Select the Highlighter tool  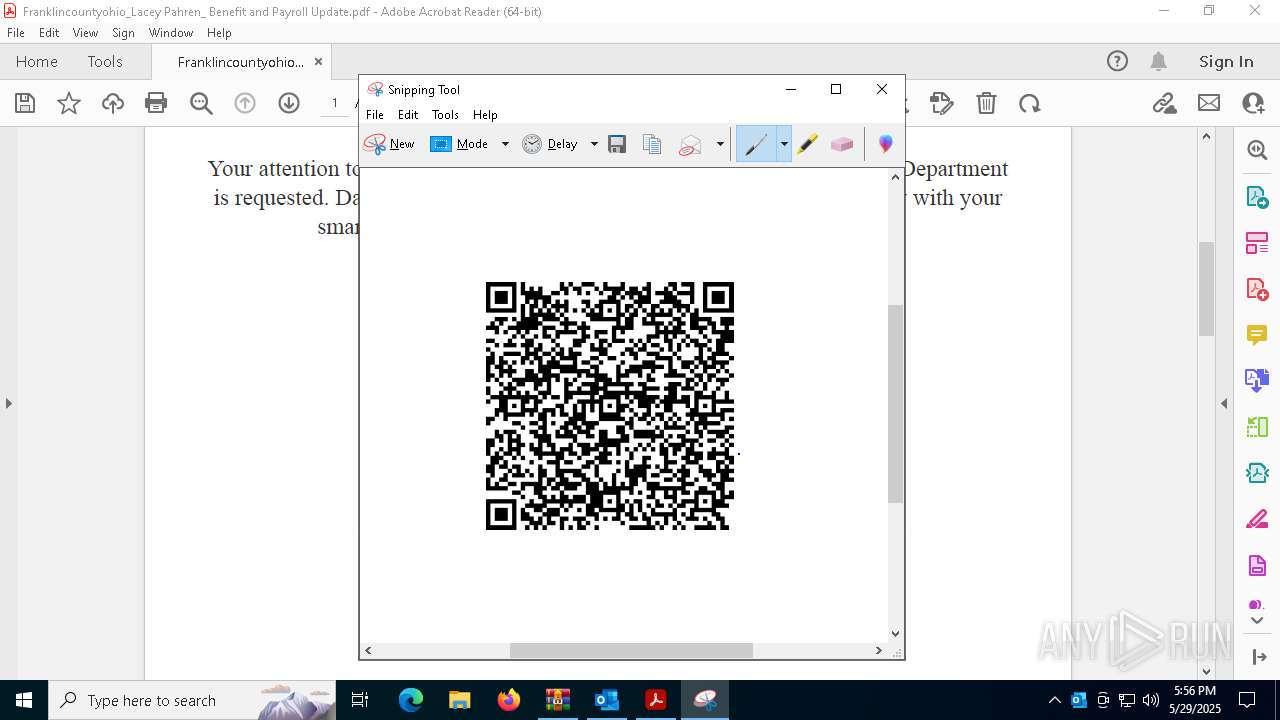coord(808,144)
